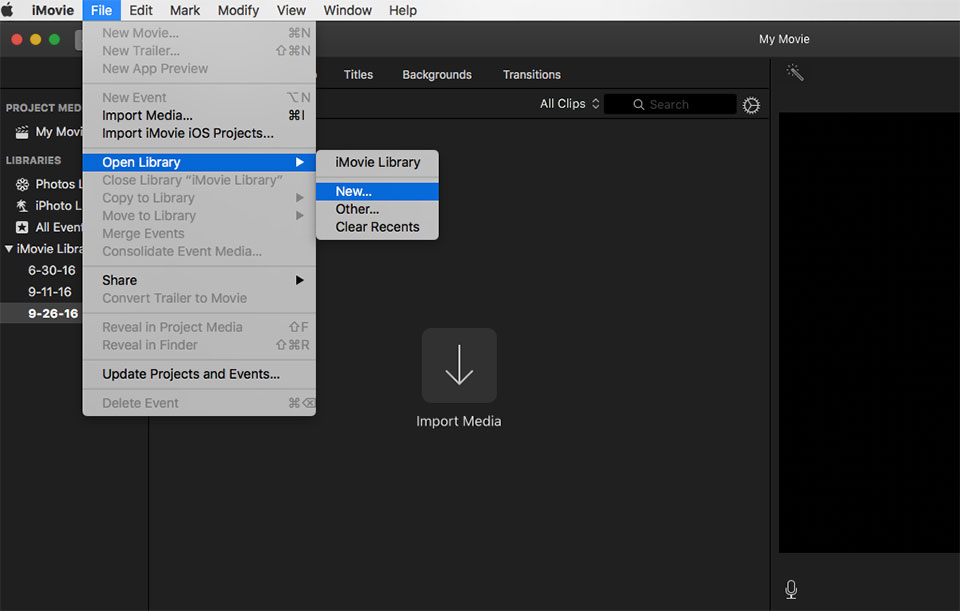Click the black viewer preview area
This screenshot has width=960, height=611.
tap(869, 332)
